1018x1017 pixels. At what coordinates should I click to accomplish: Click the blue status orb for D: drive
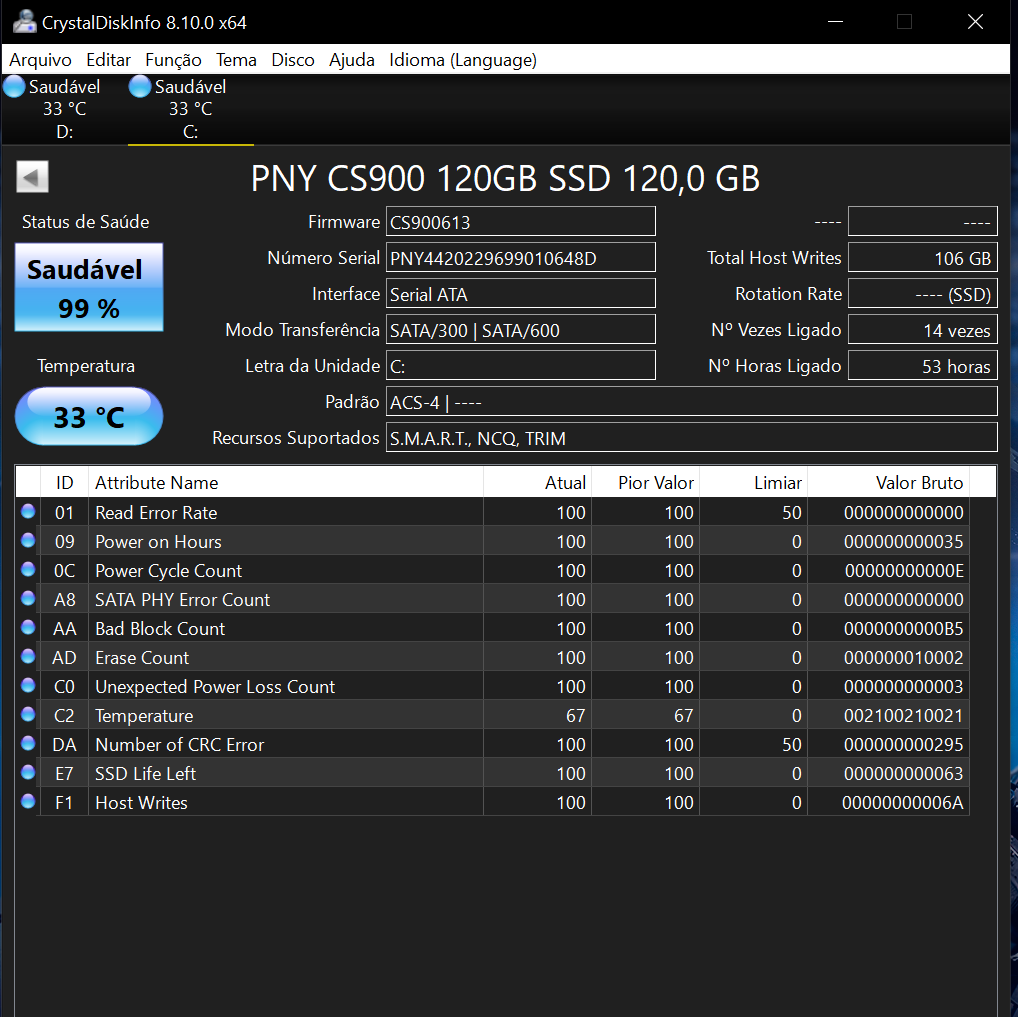(14, 86)
